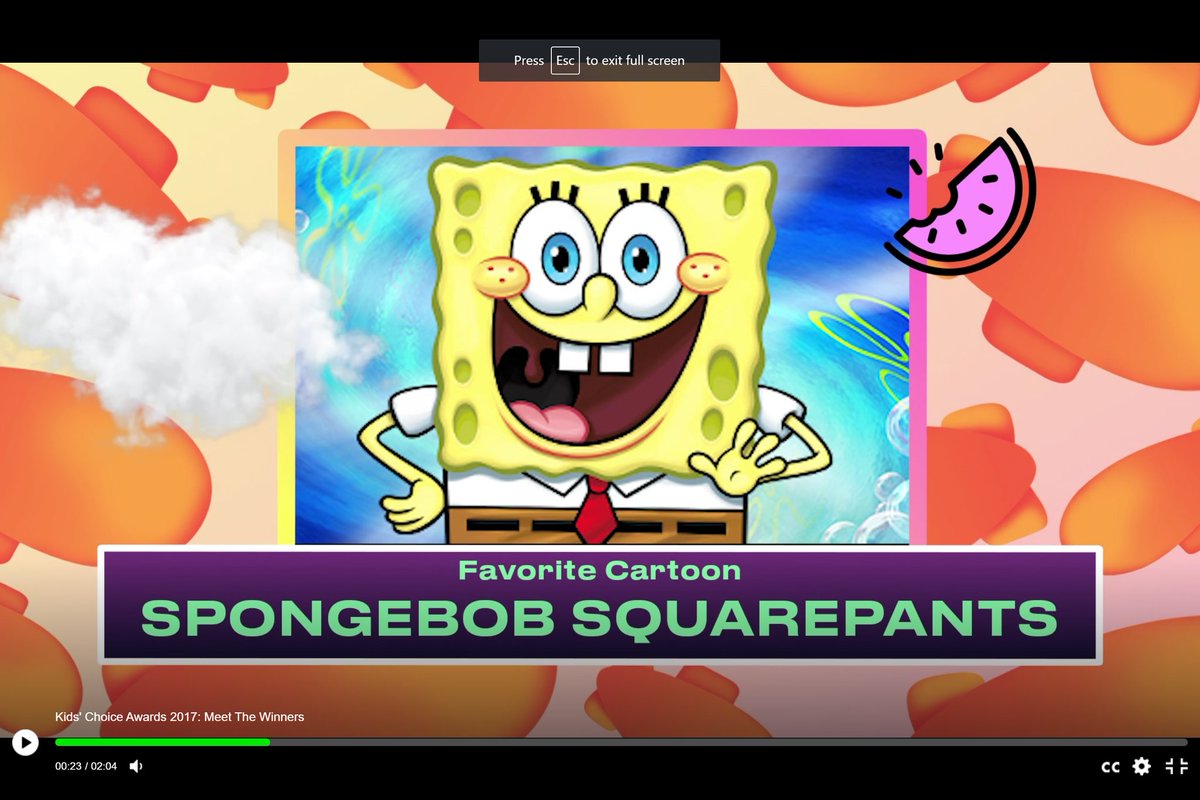Click the play button in the player bar
The width and height of the screenshot is (1200, 800).
pos(25,743)
